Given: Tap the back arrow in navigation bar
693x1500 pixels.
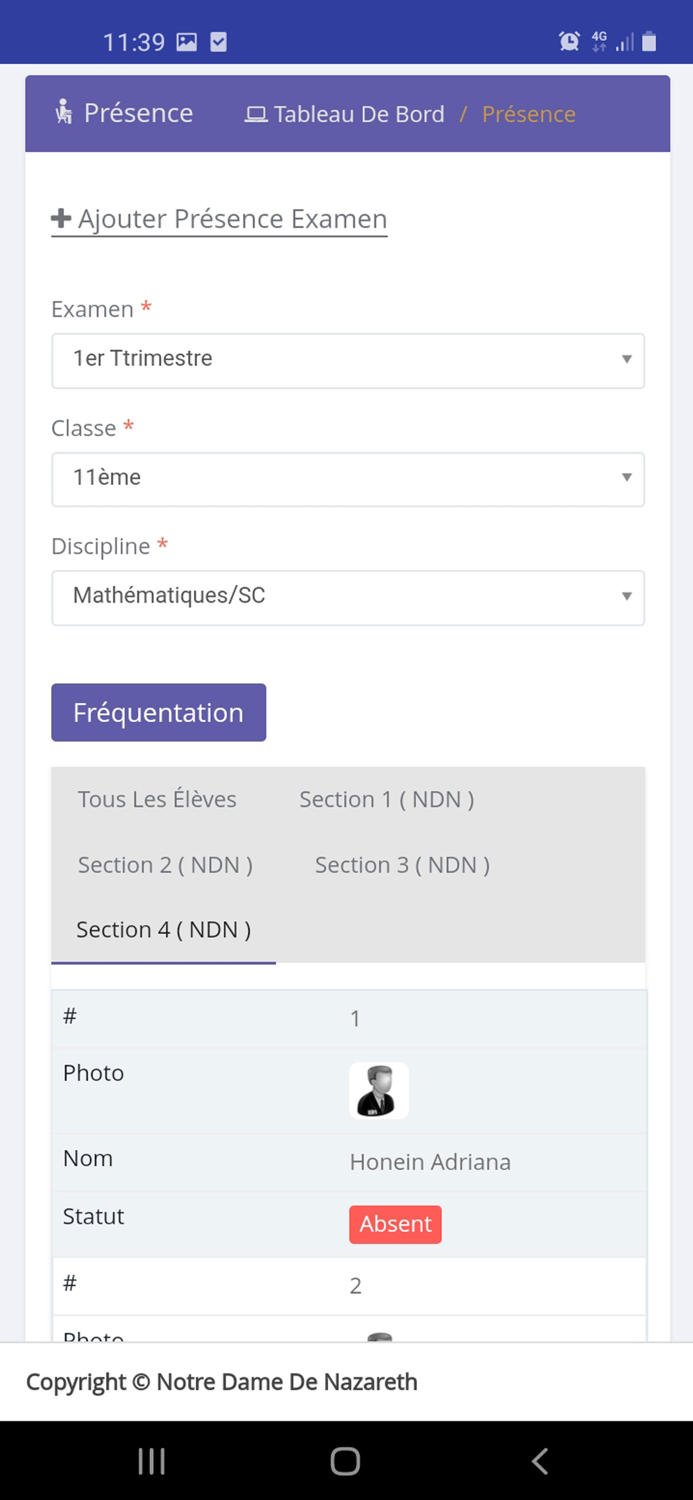Looking at the screenshot, I should pos(540,1461).
